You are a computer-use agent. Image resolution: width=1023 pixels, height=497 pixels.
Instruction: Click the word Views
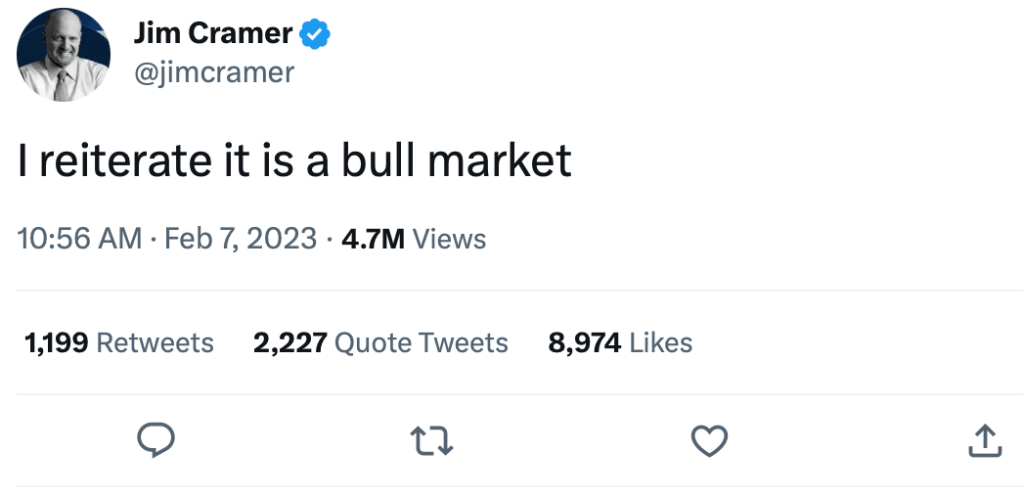(449, 240)
